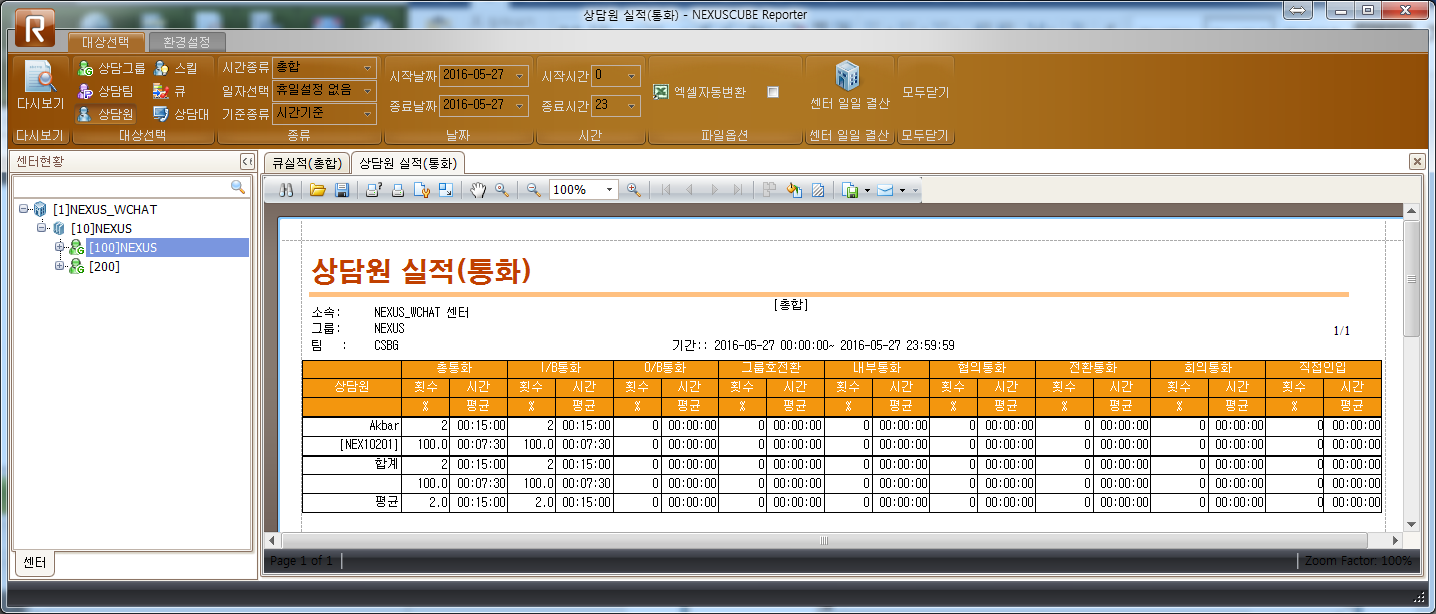Screen dimensions: 1436x614
Task: Go to the next page
Action: [x=714, y=190]
